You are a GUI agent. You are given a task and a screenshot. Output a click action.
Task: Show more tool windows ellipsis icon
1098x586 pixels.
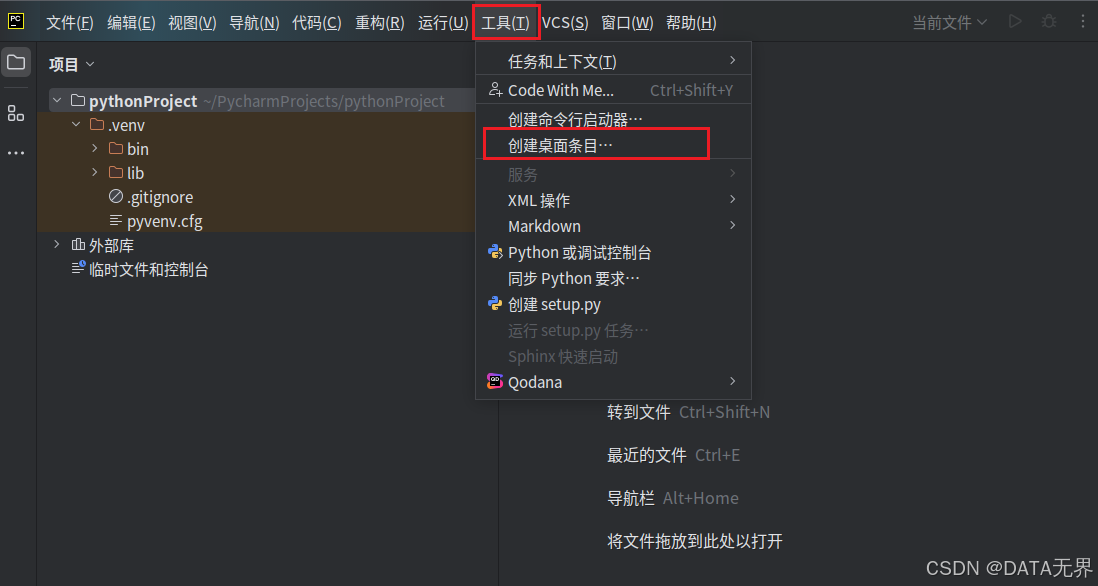tap(15, 153)
